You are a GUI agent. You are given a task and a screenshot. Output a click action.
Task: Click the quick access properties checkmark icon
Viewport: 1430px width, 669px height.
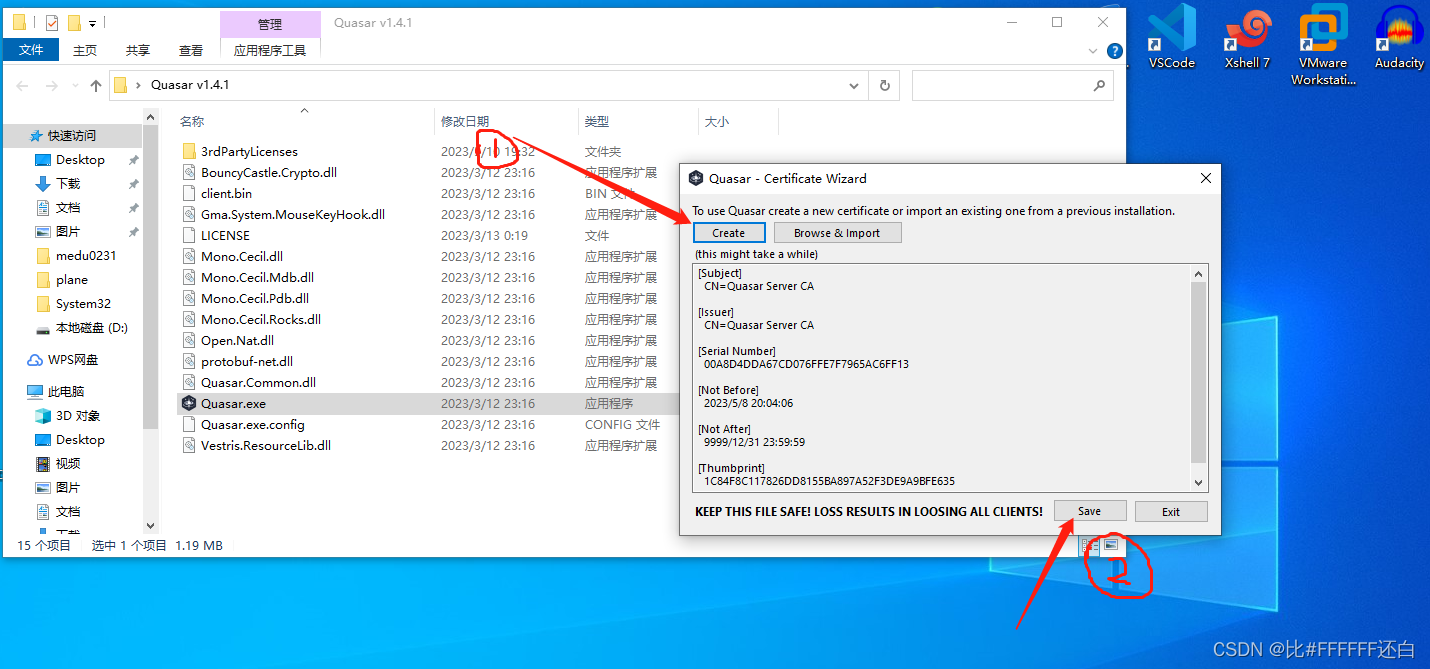(51, 22)
